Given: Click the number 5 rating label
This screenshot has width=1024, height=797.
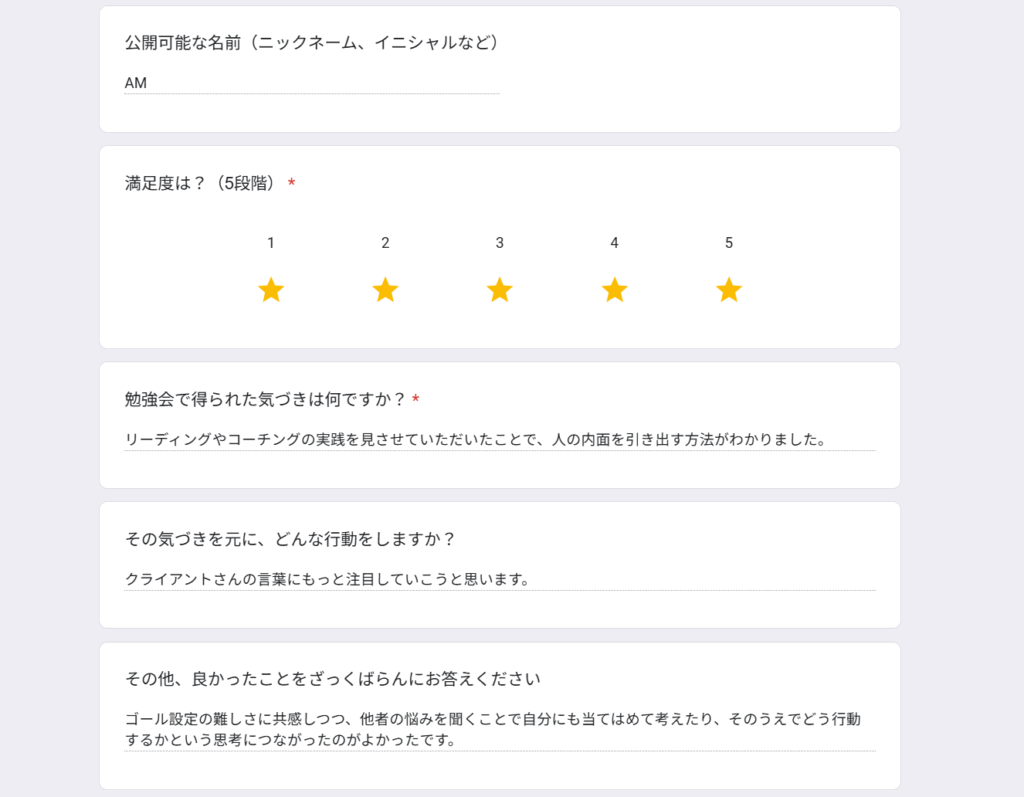Looking at the screenshot, I should pos(729,243).
